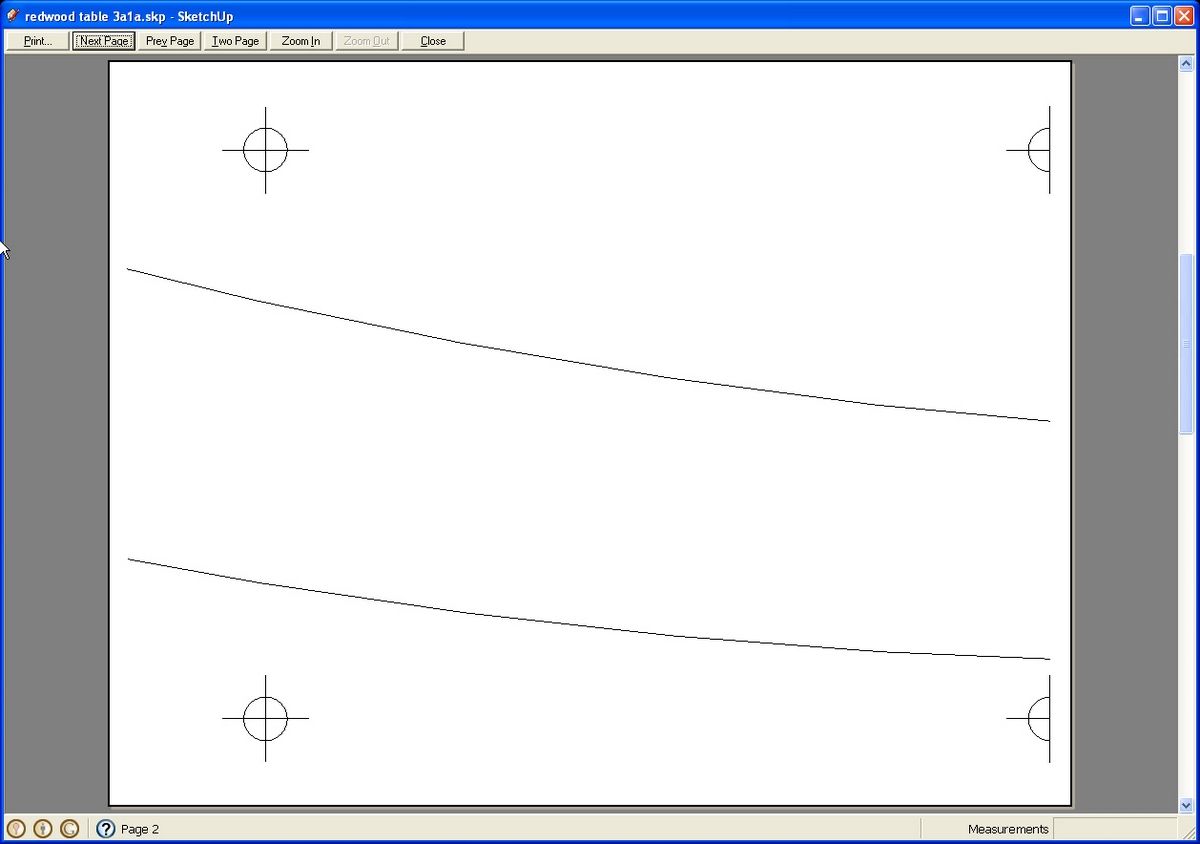1200x844 pixels.
Task: Go to Next Page in preview
Action: pyautogui.click(x=104, y=41)
